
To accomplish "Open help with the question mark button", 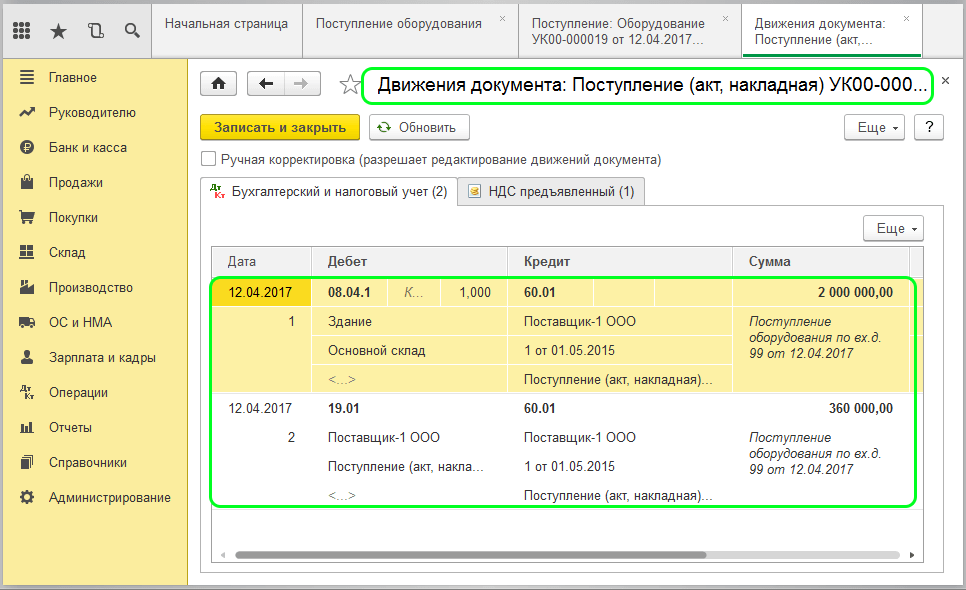I will point(929,127).
